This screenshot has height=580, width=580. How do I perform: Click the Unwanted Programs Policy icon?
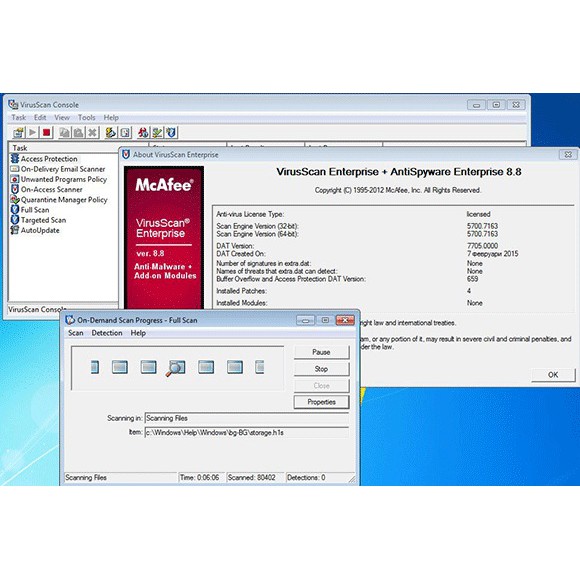pos(15,179)
